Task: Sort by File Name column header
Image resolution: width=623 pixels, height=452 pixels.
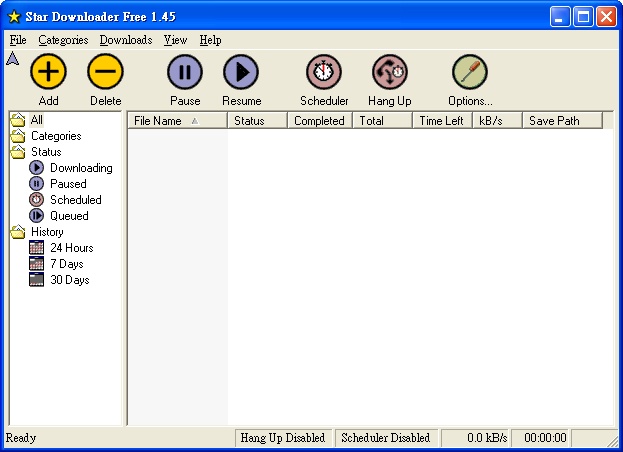Action: (x=178, y=121)
